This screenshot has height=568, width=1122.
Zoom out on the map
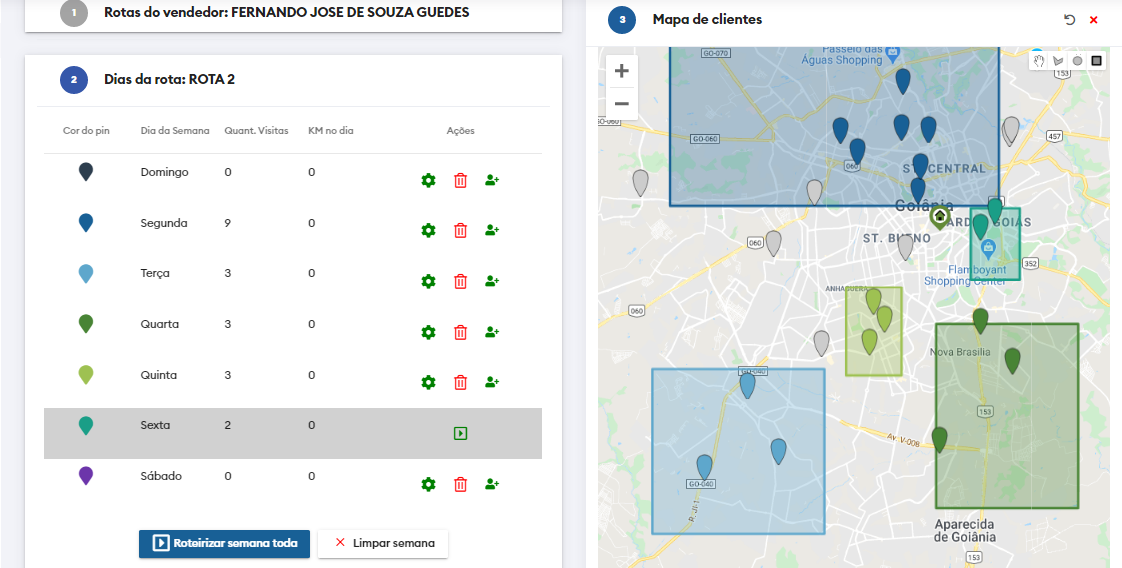[x=622, y=104]
